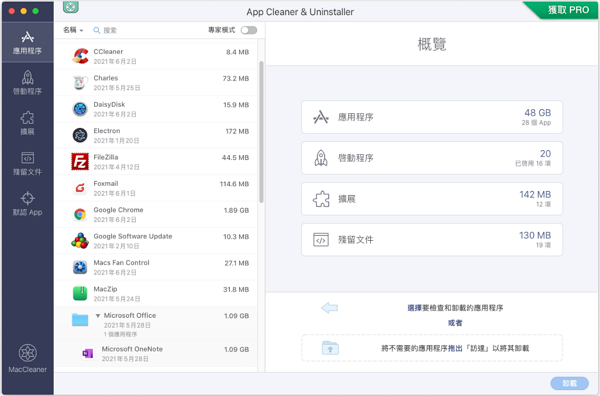Click the Microsoft OneNote row name

pyautogui.click(x=132, y=349)
